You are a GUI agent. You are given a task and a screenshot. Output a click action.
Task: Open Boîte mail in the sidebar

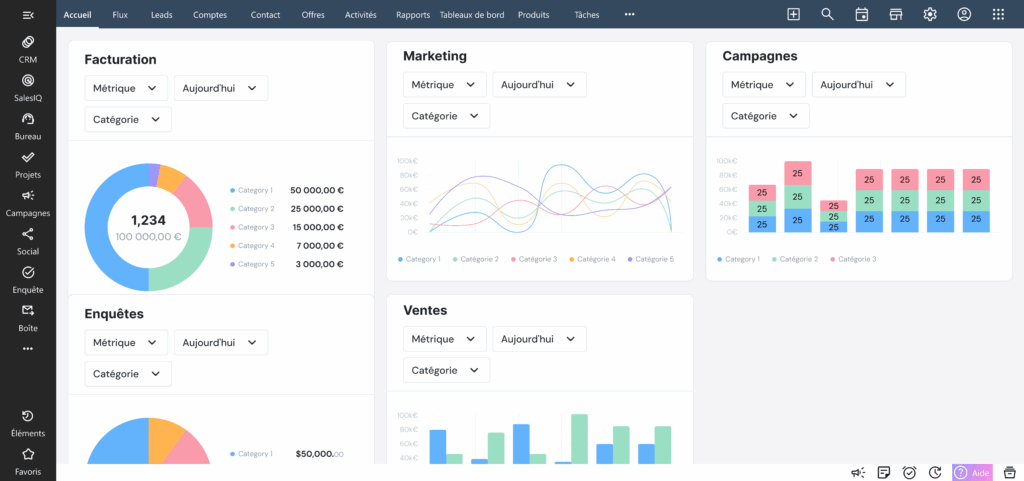[27, 318]
